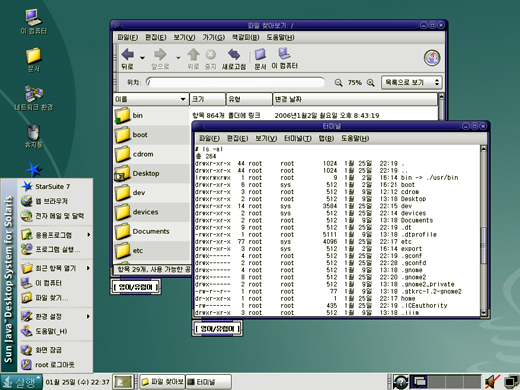Go up a folder with 위로 icon

click(x=193, y=54)
